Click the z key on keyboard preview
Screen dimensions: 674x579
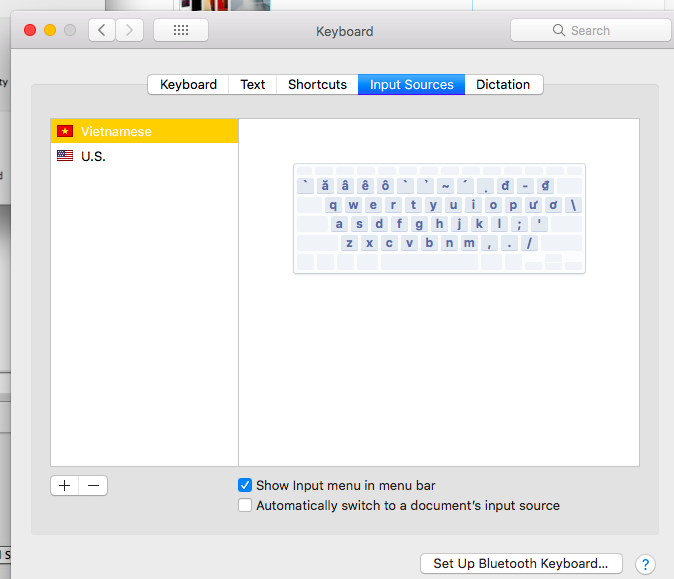tap(349, 243)
